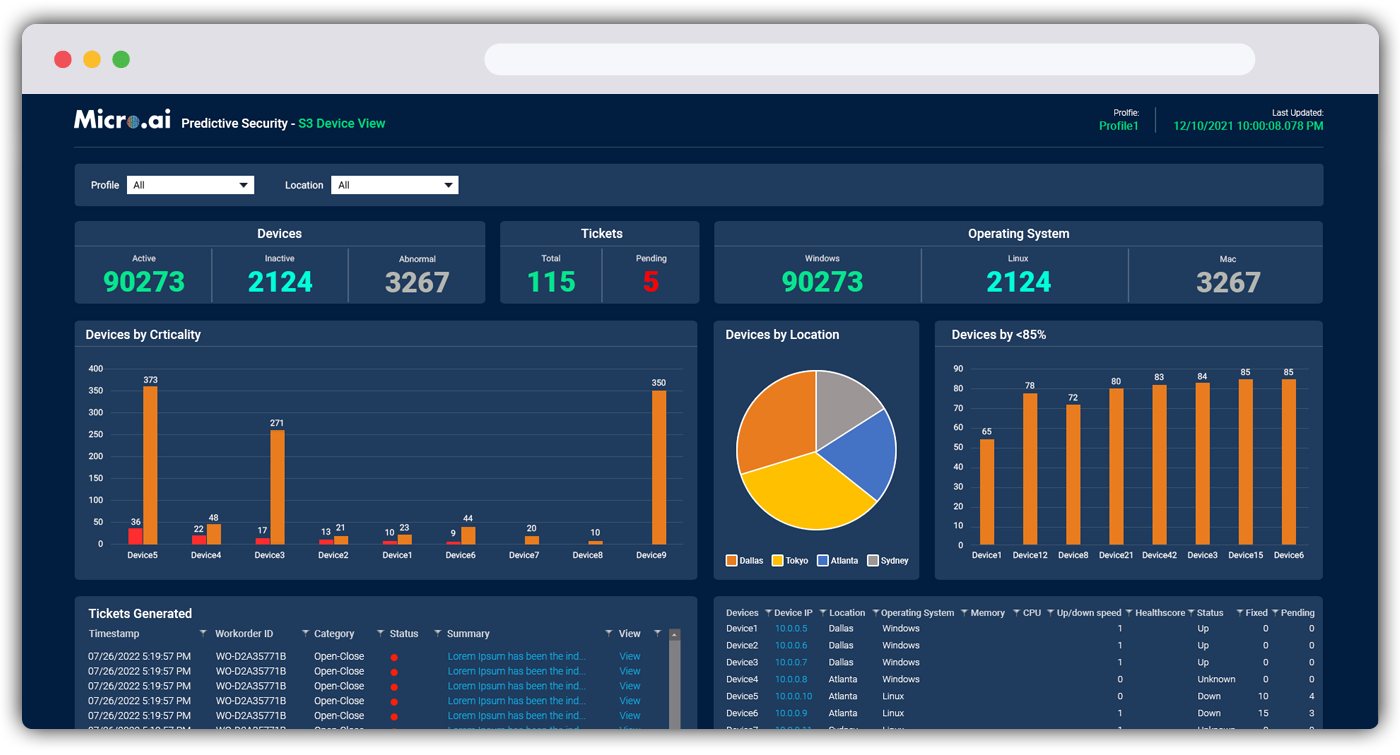Filter the CPU column
1400x755 pixels.
pos(1050,612)
